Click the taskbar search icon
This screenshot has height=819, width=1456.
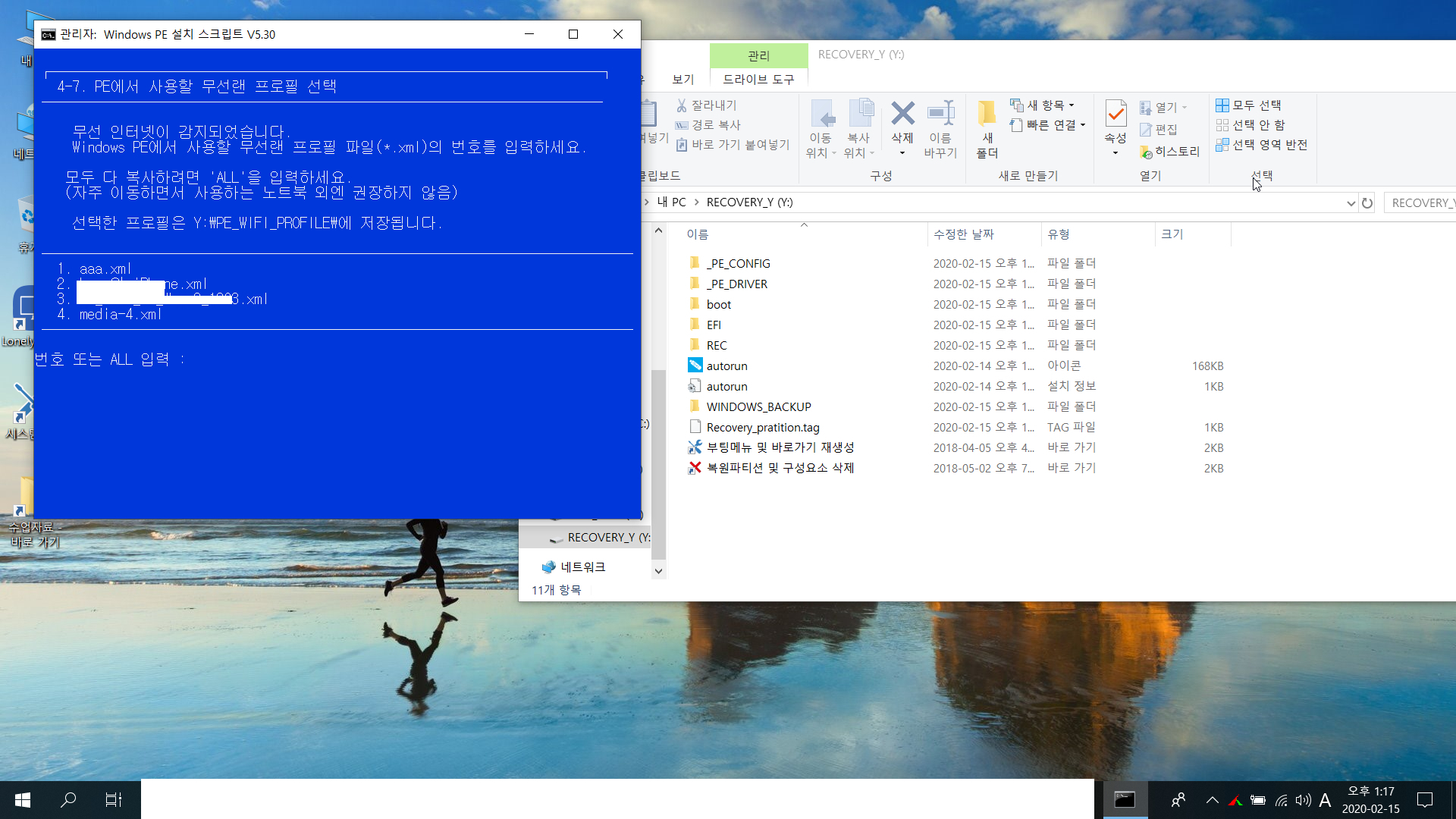point(68,799)
